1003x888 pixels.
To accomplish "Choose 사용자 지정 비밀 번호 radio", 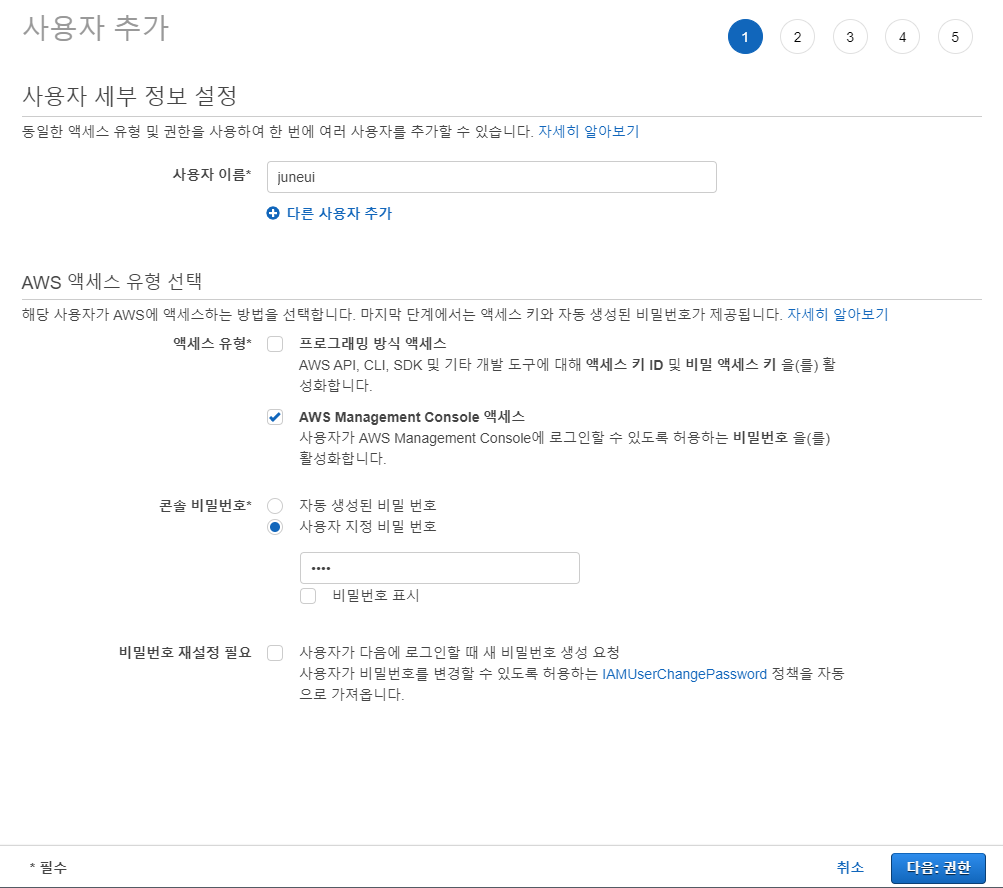I will (x=275, y=527).
